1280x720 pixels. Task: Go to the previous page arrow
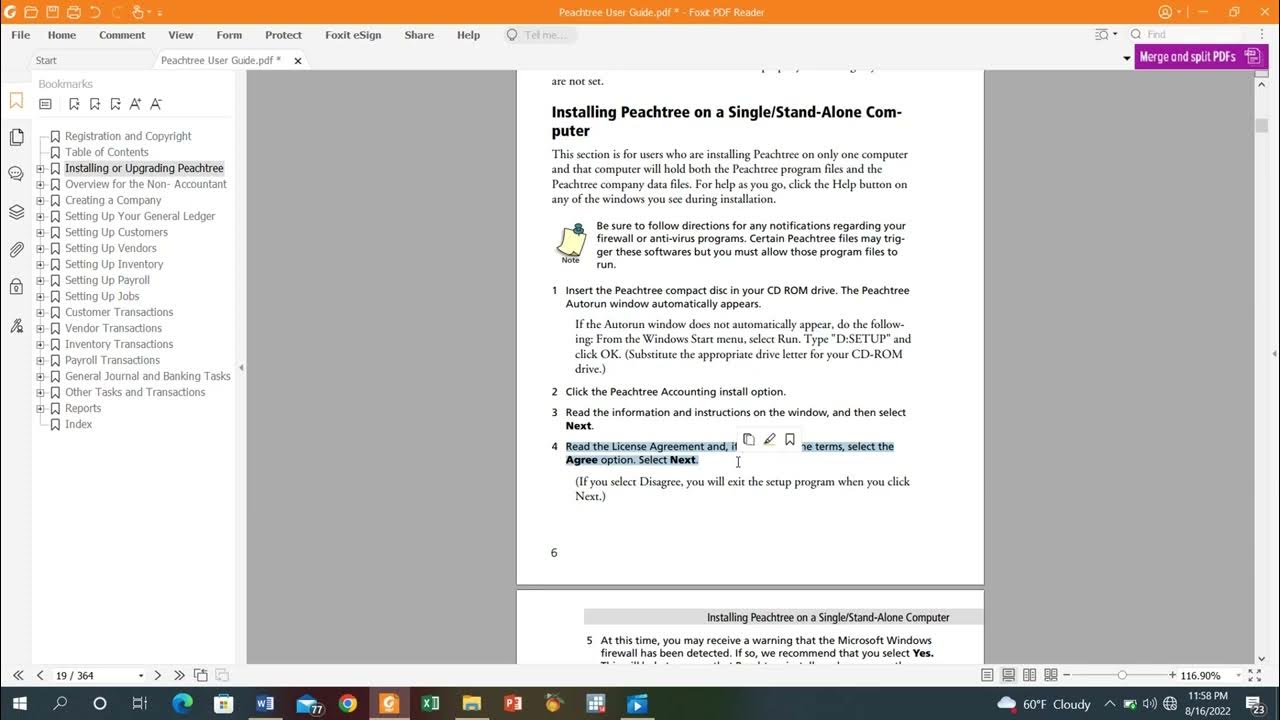(x=40, y=676)
